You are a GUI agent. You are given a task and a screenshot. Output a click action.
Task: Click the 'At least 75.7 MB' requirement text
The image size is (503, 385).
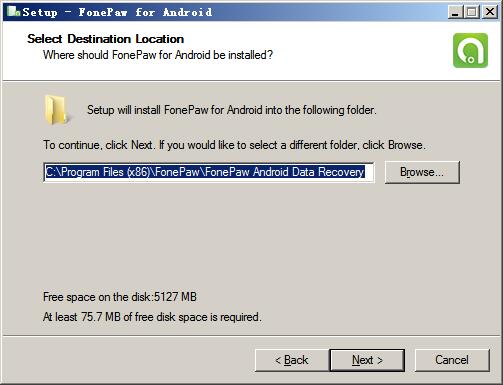[x=152, y=317]
